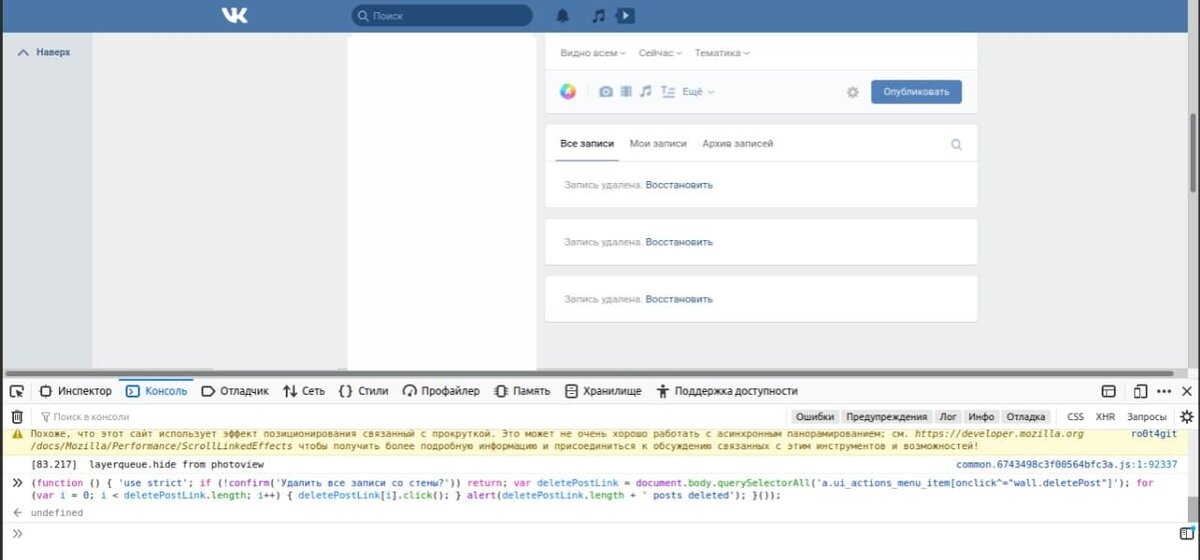The height and width of the screenshot is (560, 1200).
Task: Select the Архив записей wall tab
Action: (737, 144)
